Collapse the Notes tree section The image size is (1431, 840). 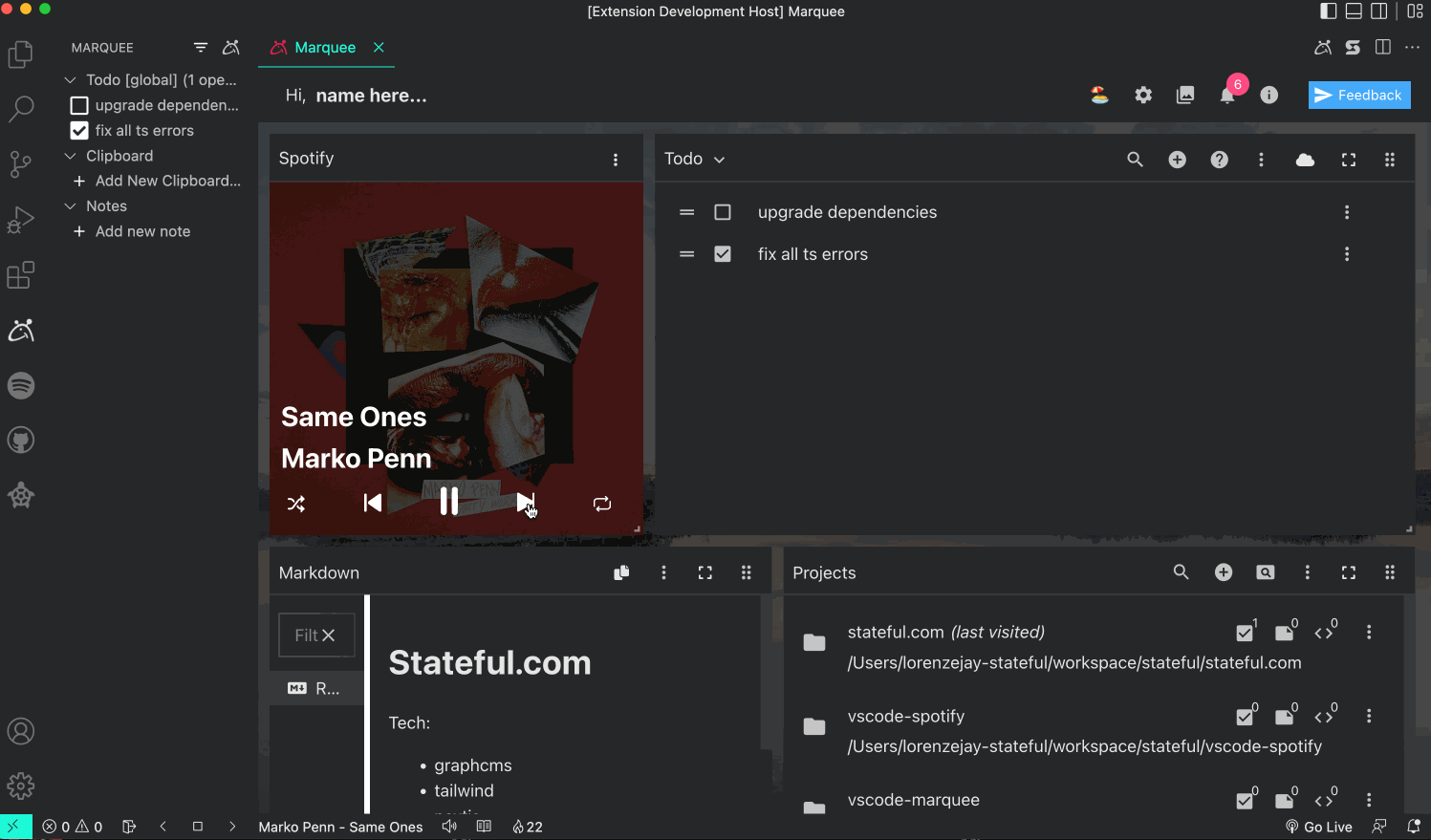pos(70,206)
